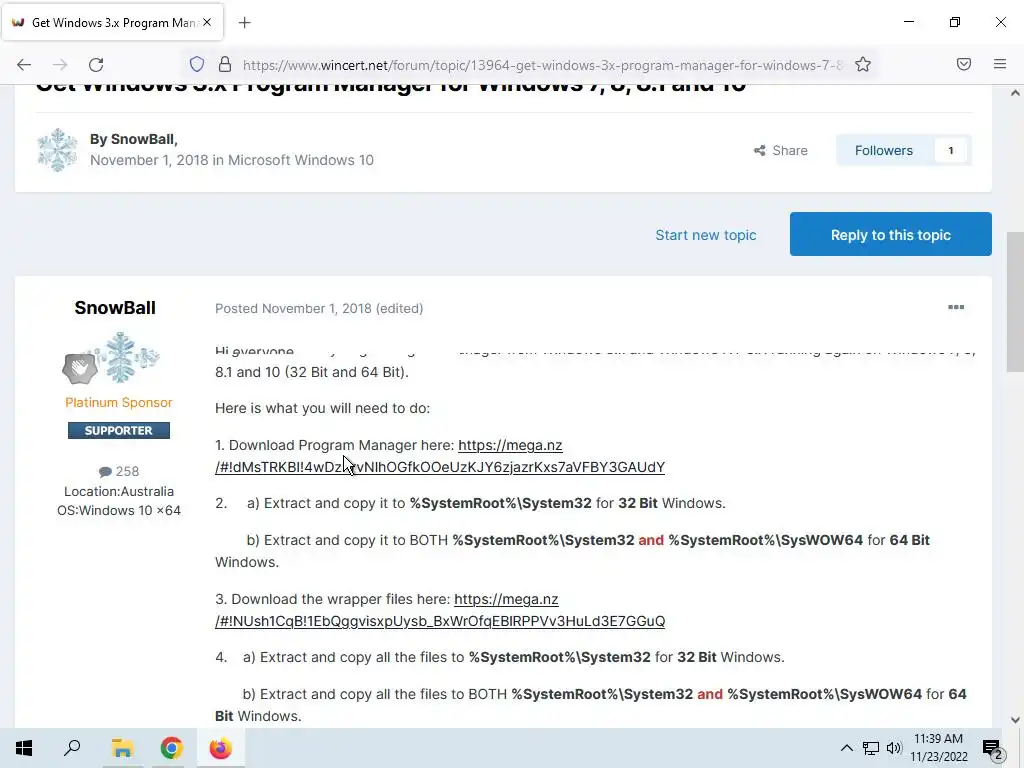Open taskbar search magnifier

coord(72,748)
